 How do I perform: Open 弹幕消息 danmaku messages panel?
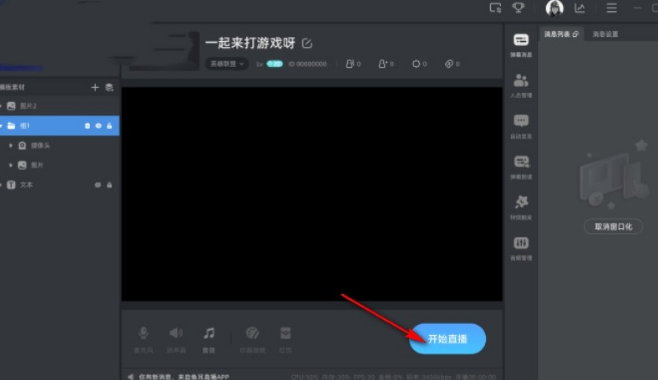521,45
